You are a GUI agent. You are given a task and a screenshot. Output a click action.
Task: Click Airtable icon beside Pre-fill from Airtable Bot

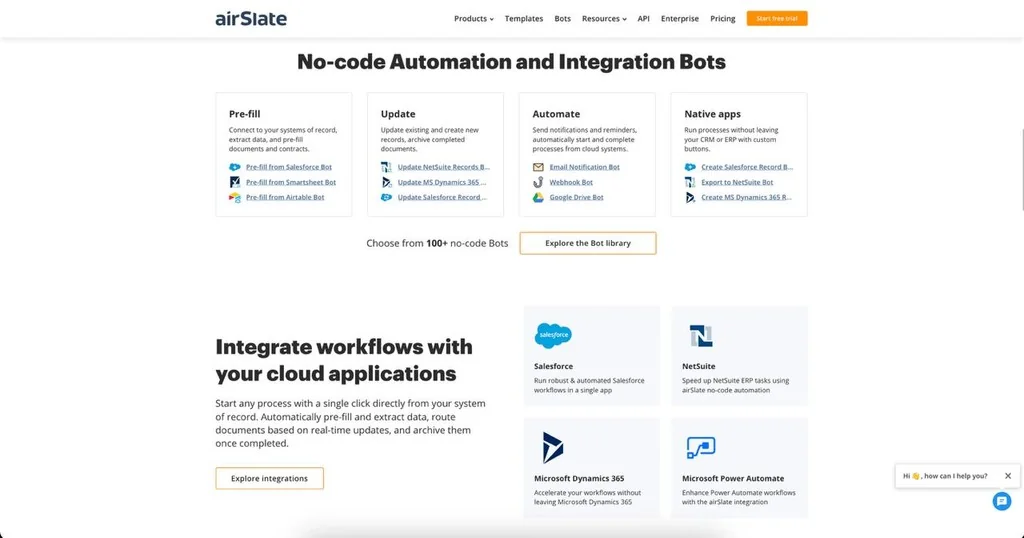(x=234, y=197)
